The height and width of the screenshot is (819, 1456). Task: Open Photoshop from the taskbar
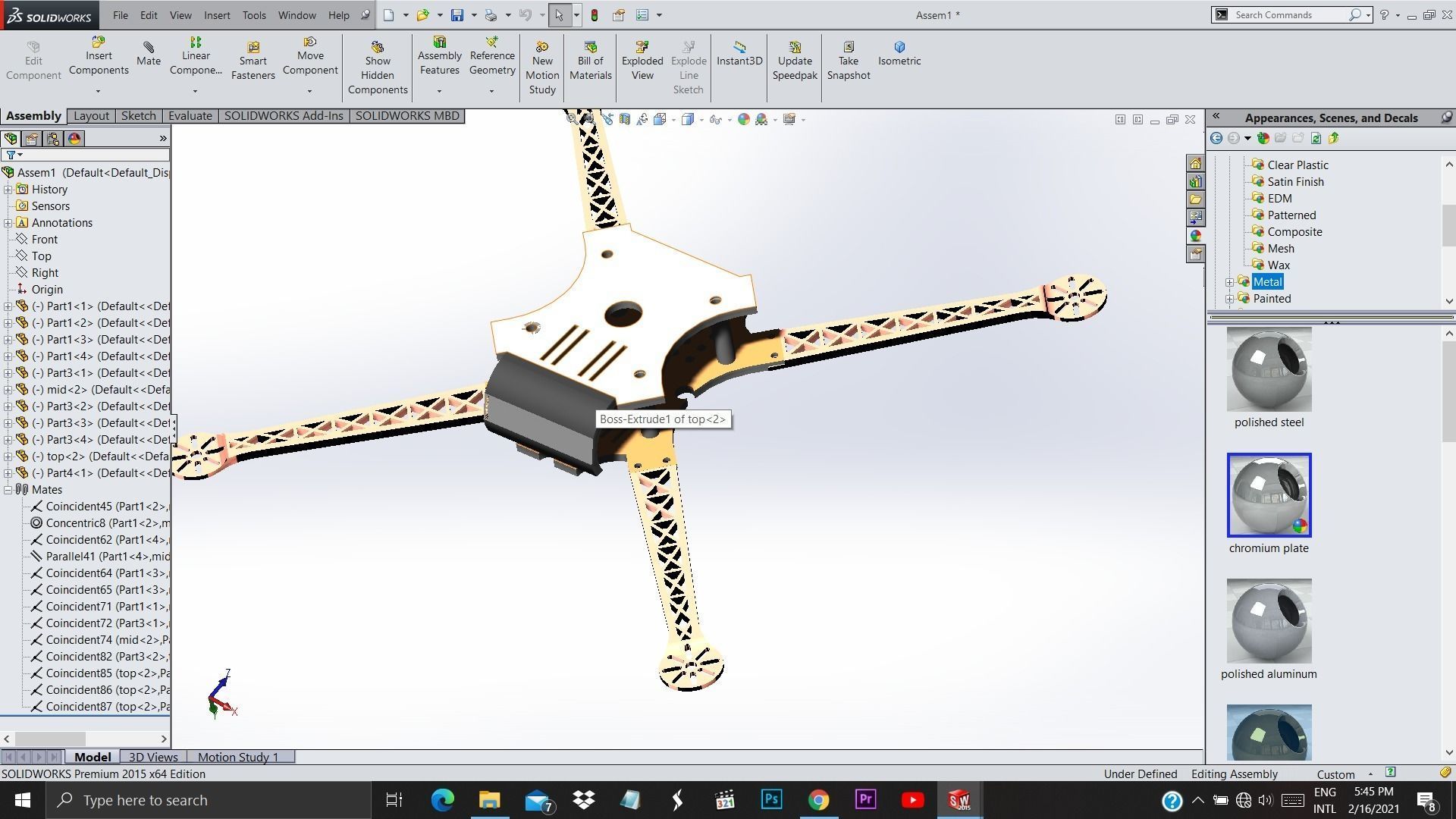click(x=771, y=800)
